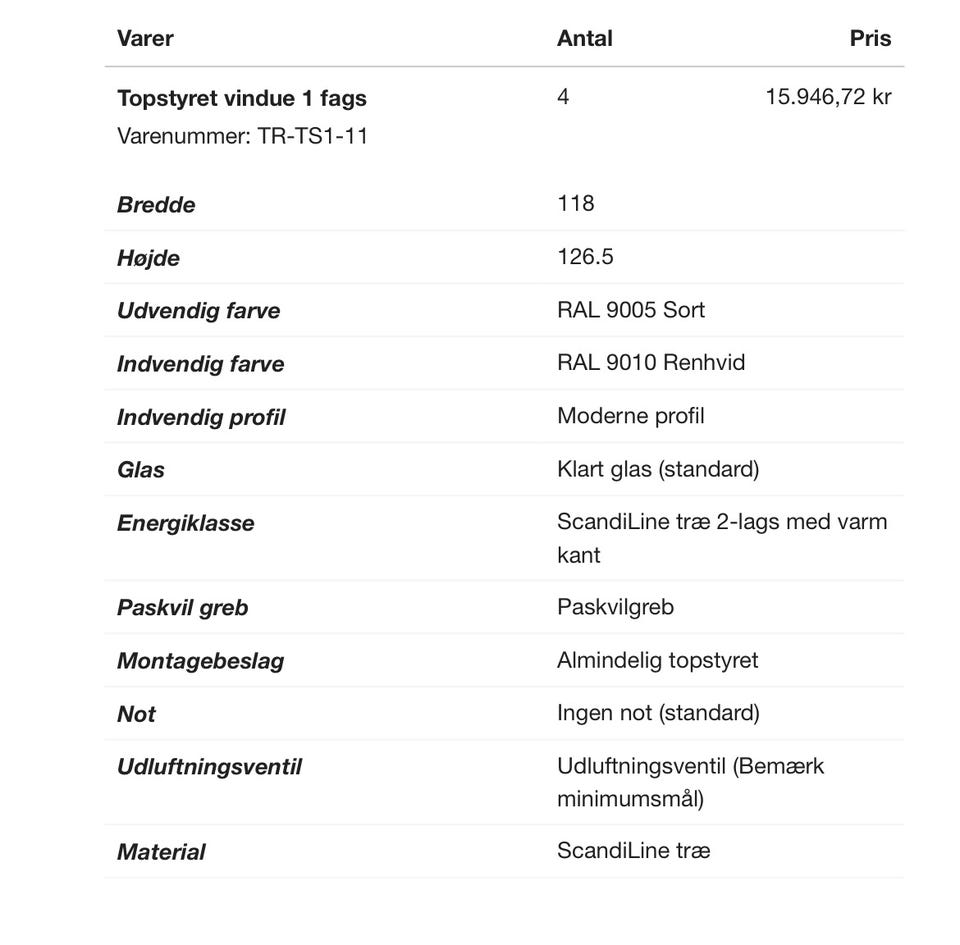The width and height of the screenshot is (960, 945).
Task: Click Ingen not (standard) value
Action: pyautogui.click(x=657, y=713)
